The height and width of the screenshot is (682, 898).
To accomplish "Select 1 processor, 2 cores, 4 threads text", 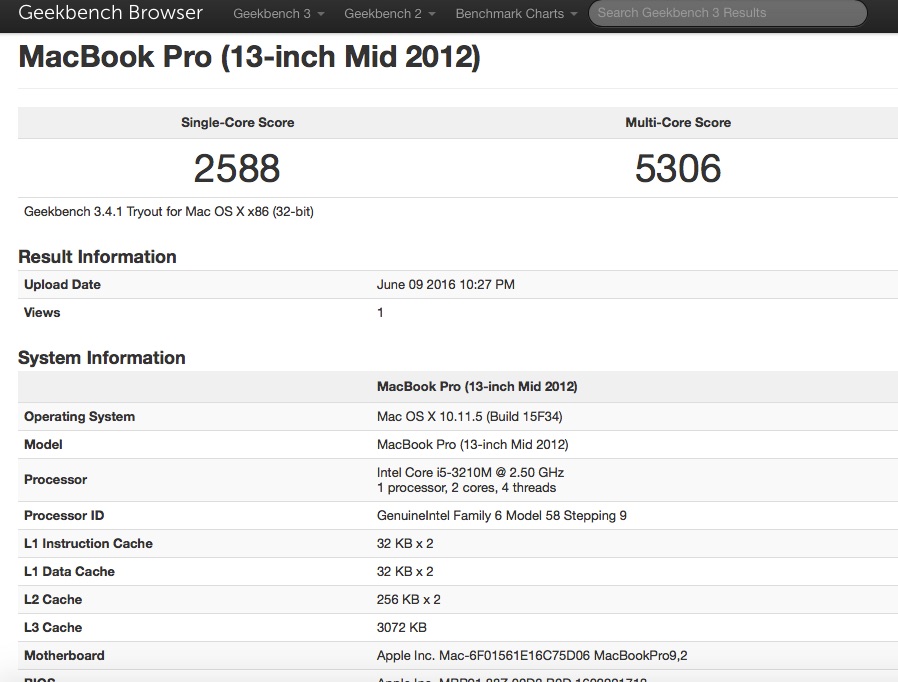I will [466, 488].
